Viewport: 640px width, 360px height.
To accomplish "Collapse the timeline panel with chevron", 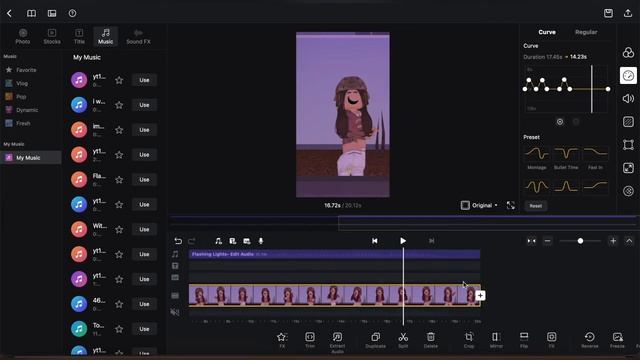I will click(x=629, y=241).
